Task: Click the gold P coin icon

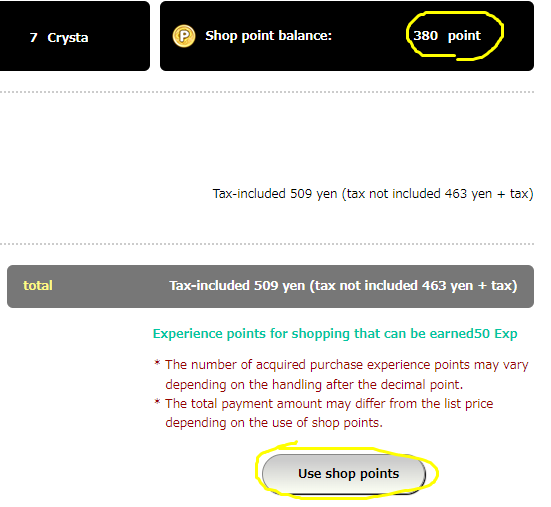Action: point(184,36)
